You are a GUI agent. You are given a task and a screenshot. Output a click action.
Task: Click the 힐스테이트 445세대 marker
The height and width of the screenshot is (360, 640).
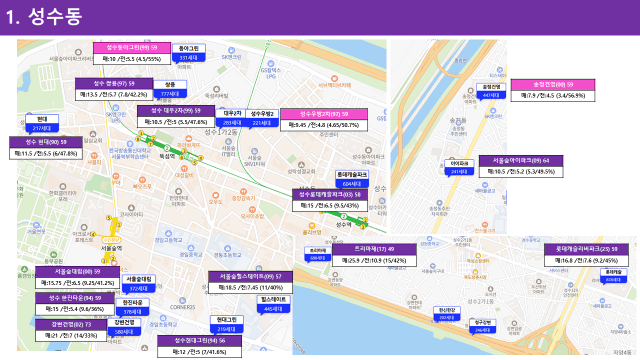[x=273, y=304]
